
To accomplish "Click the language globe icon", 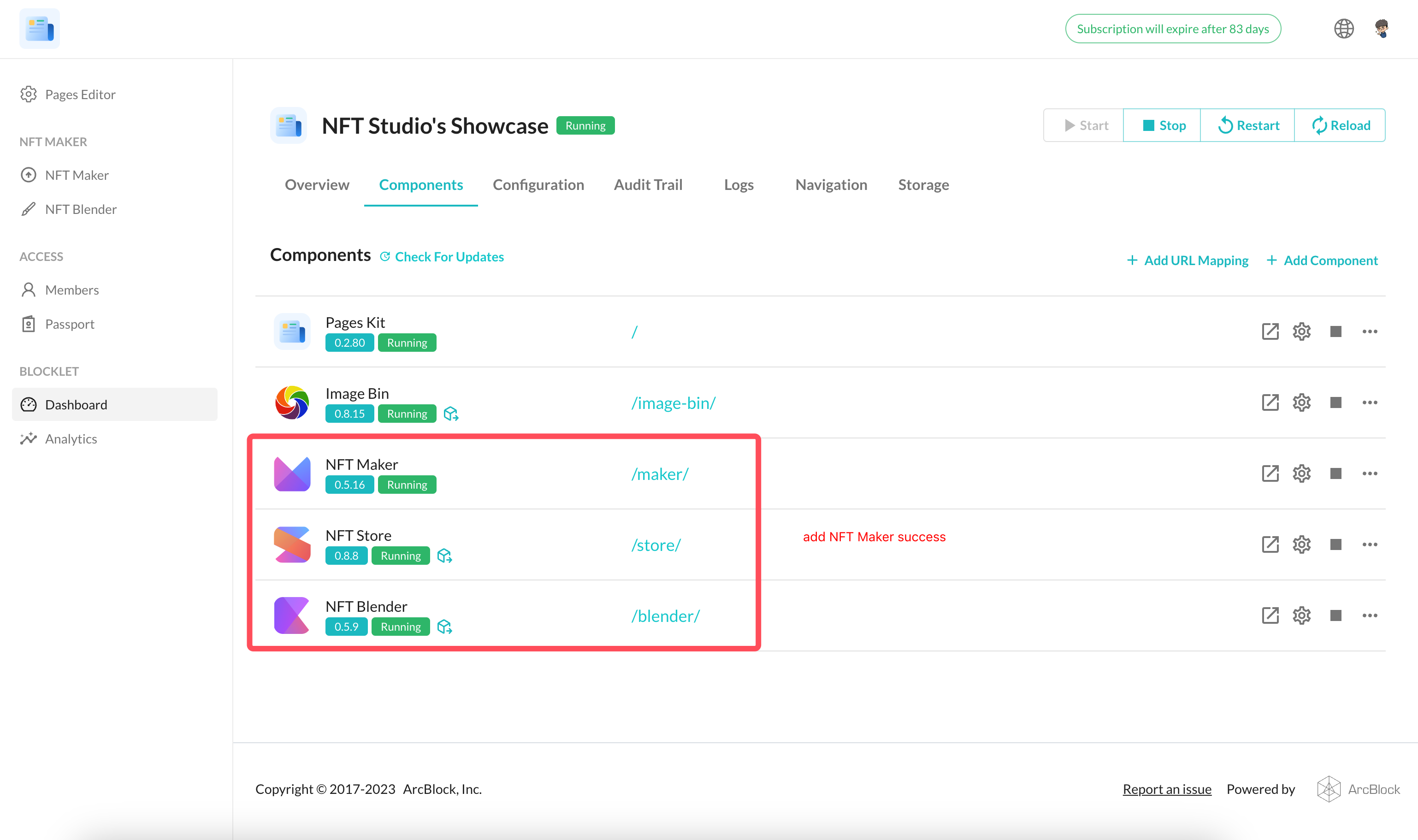I will coord(1343,28).
